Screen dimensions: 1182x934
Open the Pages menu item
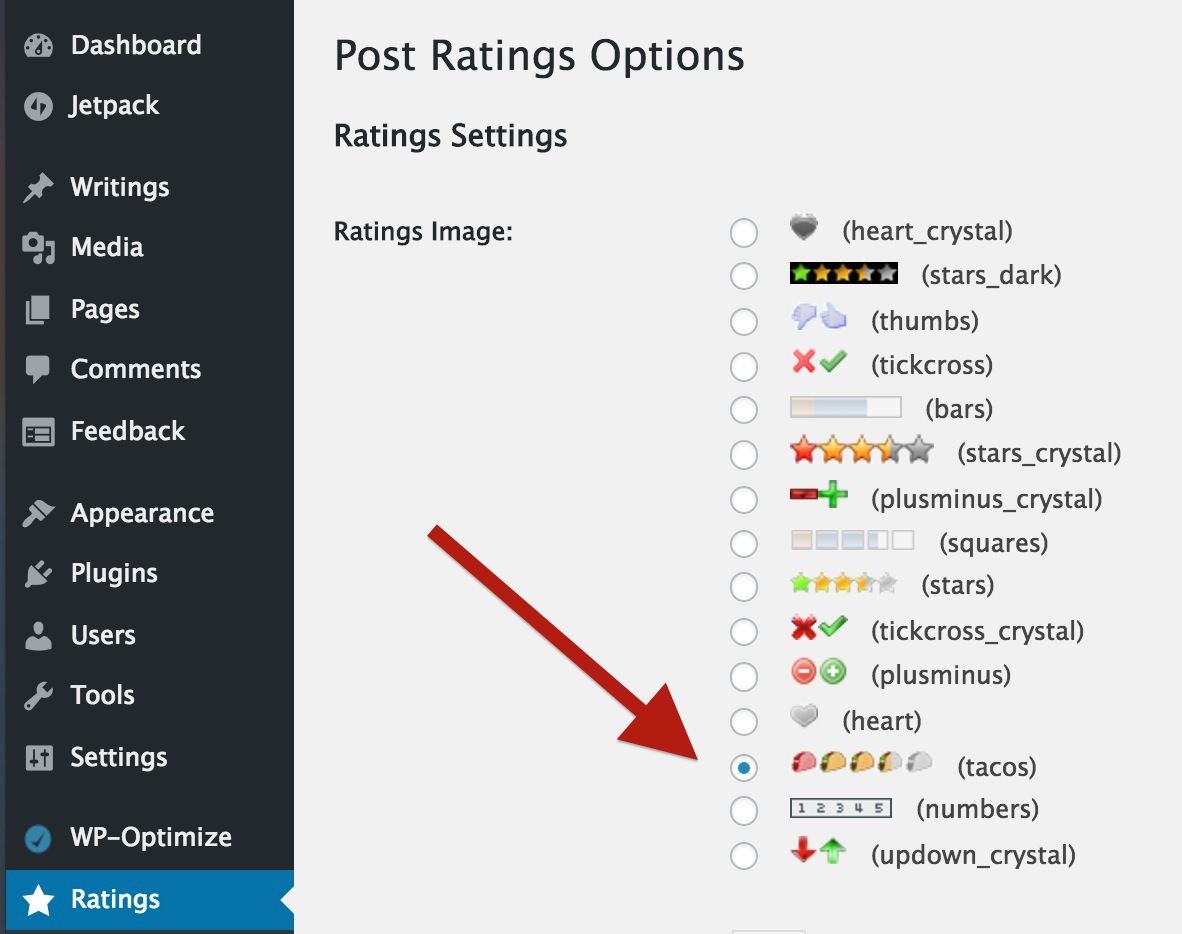point(104,309)
